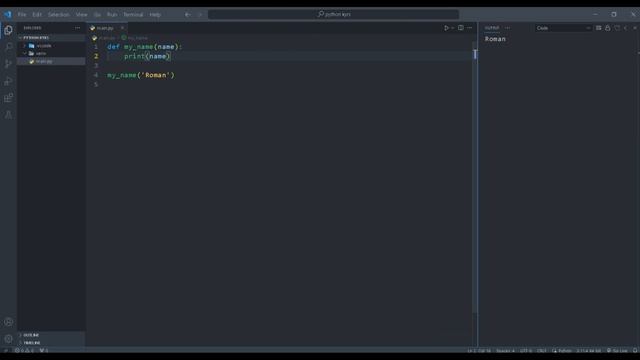640x360 pixels.
Task: Open the Manage gear settings icon
Action: pyautogui.click(x=8, y=339)
